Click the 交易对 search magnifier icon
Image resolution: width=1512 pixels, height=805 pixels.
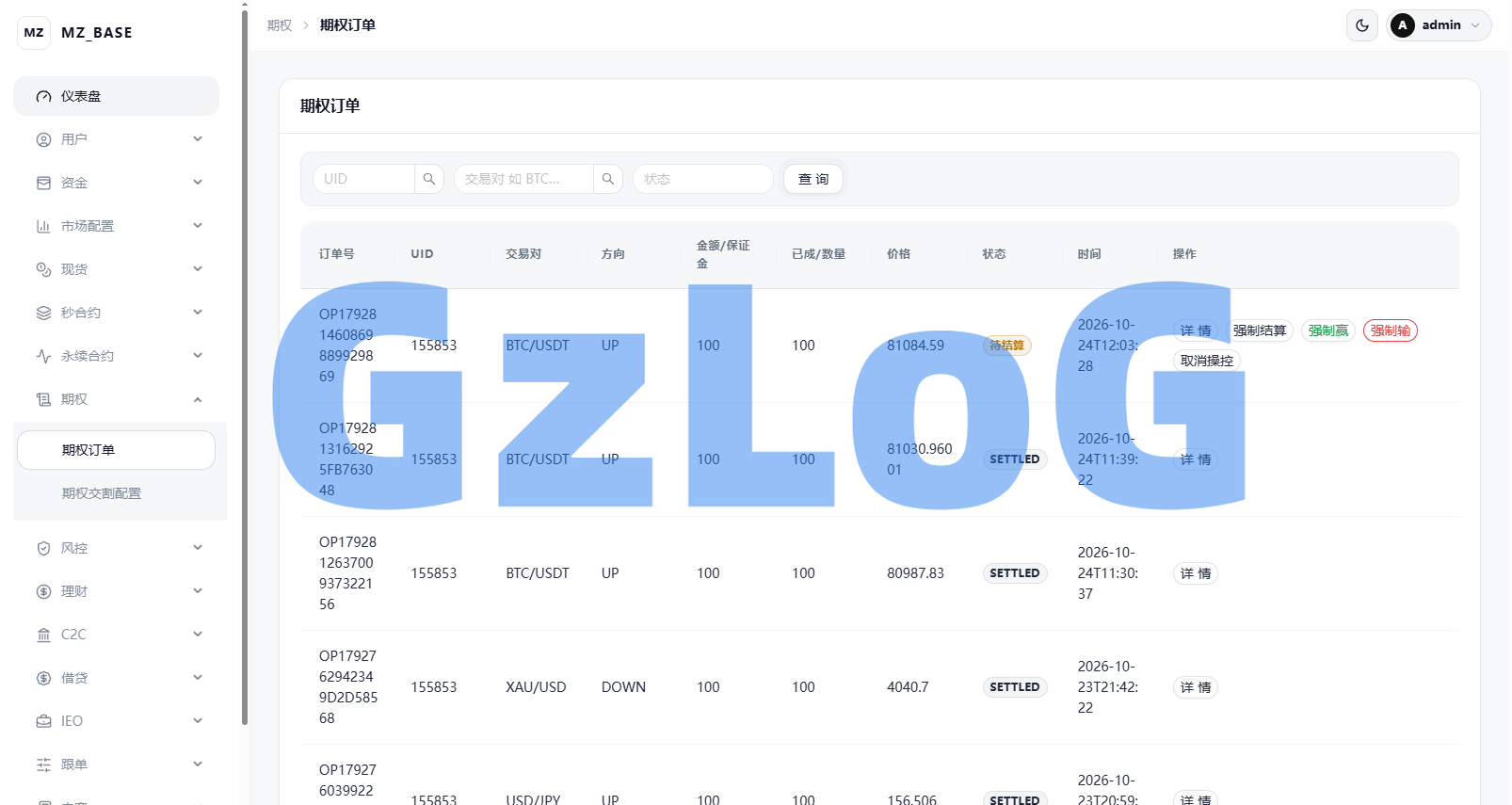(608, 179)
